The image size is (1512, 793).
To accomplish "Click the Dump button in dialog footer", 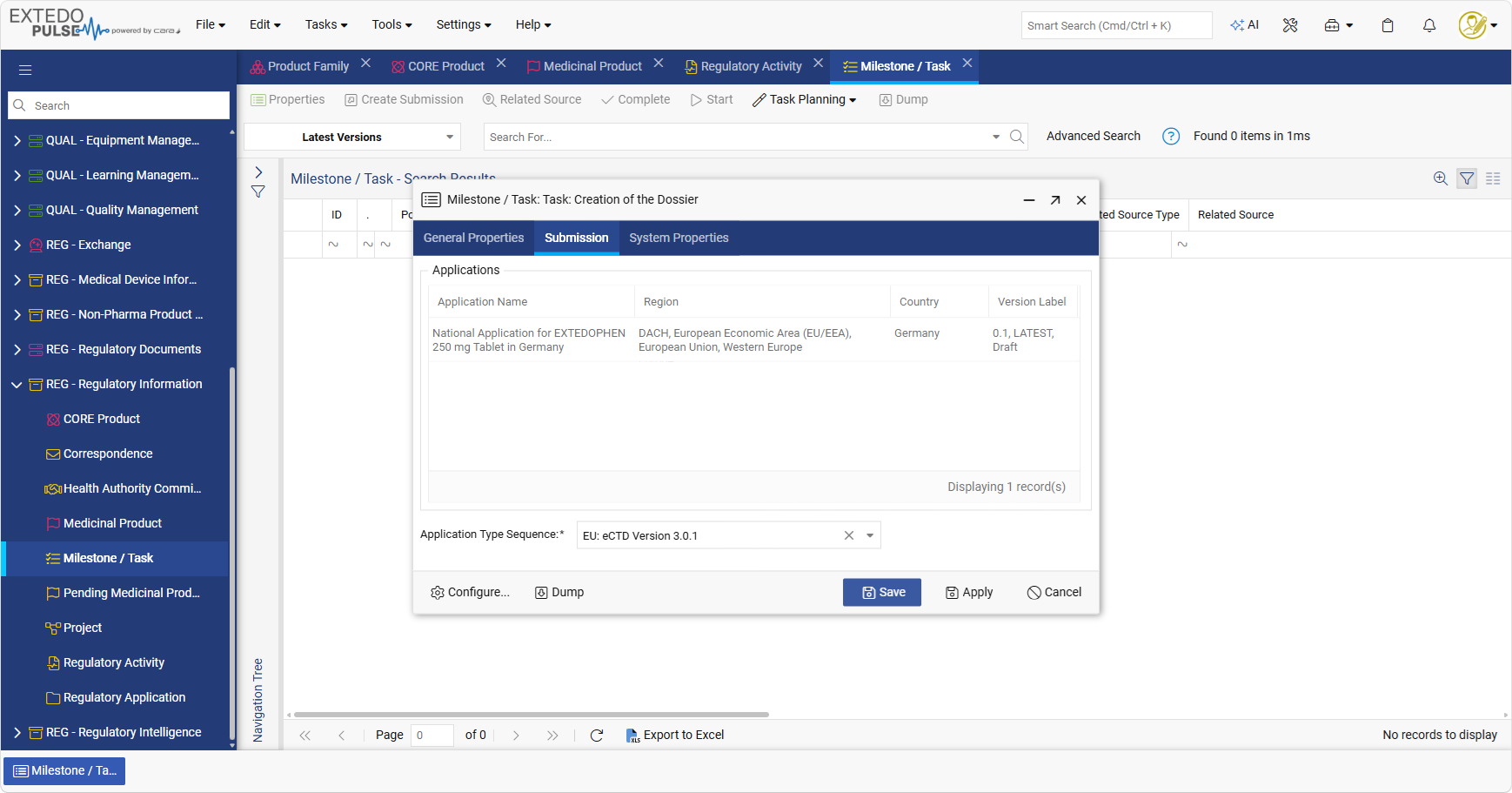I will pyautogui.click(x=559, y=593).
